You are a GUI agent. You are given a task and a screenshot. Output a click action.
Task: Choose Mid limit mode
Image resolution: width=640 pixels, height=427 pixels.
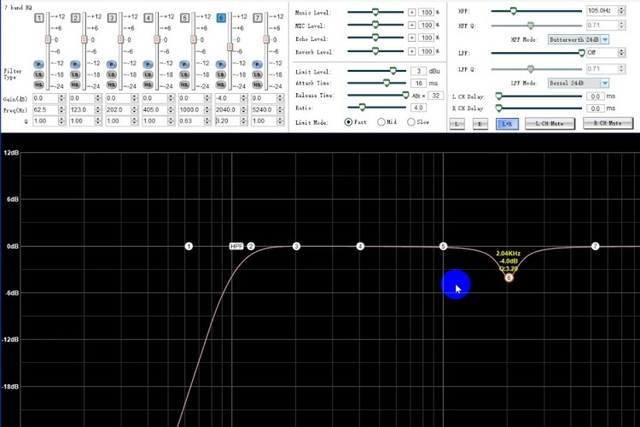(381, 122)
